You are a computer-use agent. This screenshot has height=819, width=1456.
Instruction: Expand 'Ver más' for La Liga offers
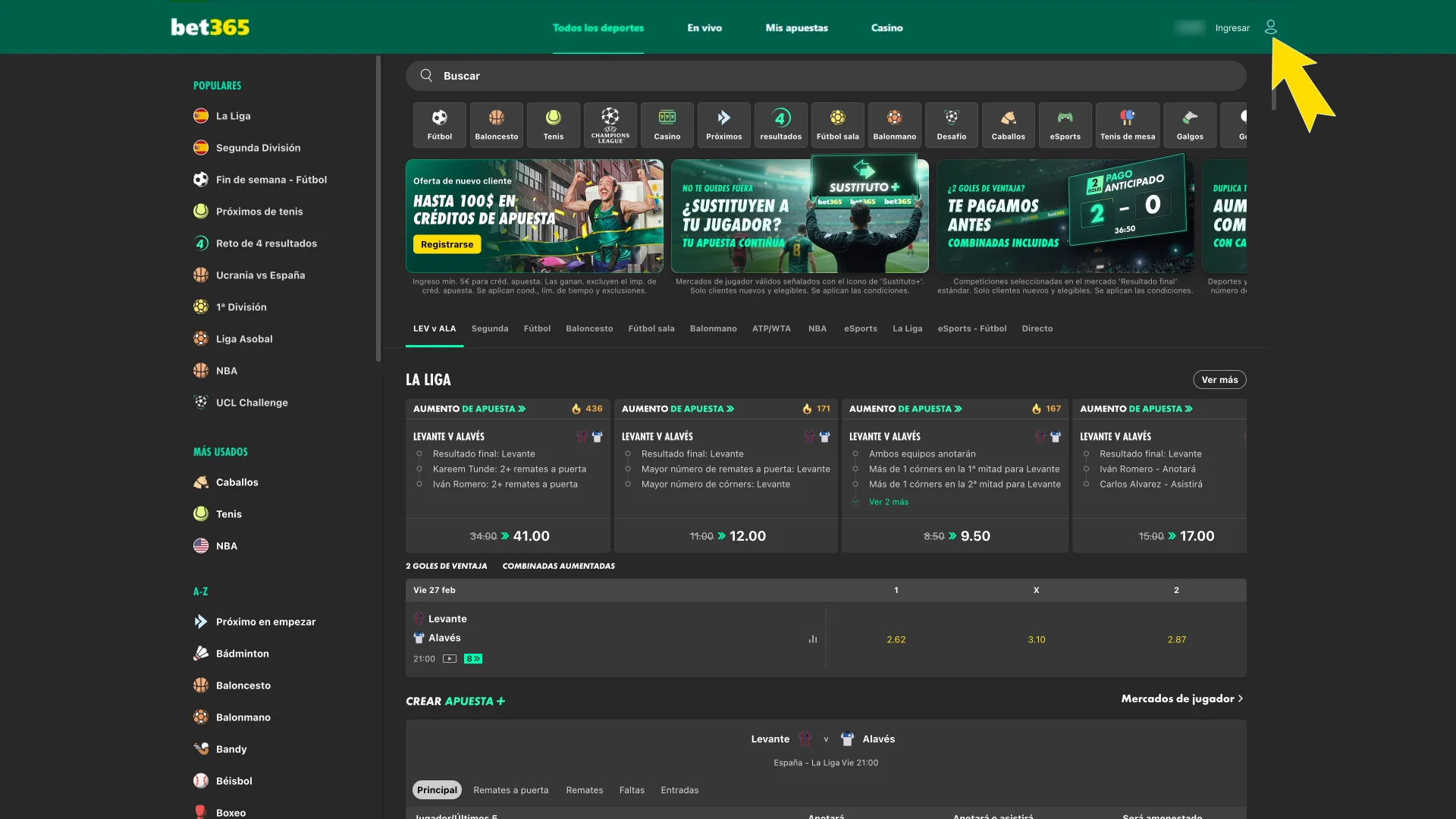tap(1219, 379)
